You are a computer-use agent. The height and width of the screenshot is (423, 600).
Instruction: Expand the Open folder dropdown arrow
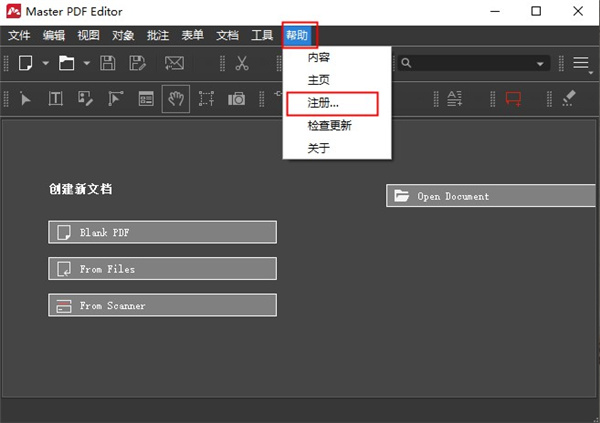pyautogui.click(x=86, y=63)
